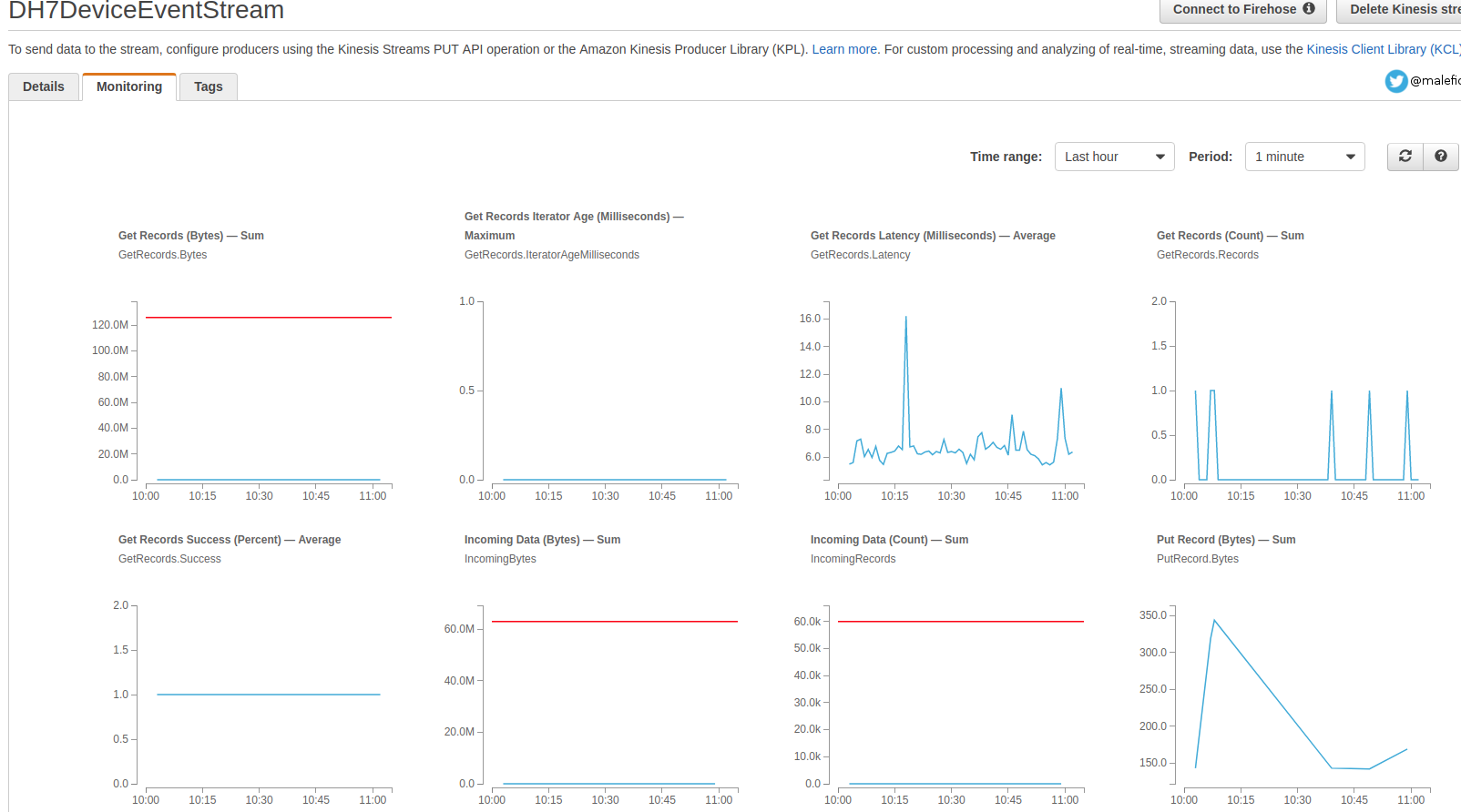Select the Monitoring tab
This screenshot has height=812, width=1461.
tap(129, 86)
